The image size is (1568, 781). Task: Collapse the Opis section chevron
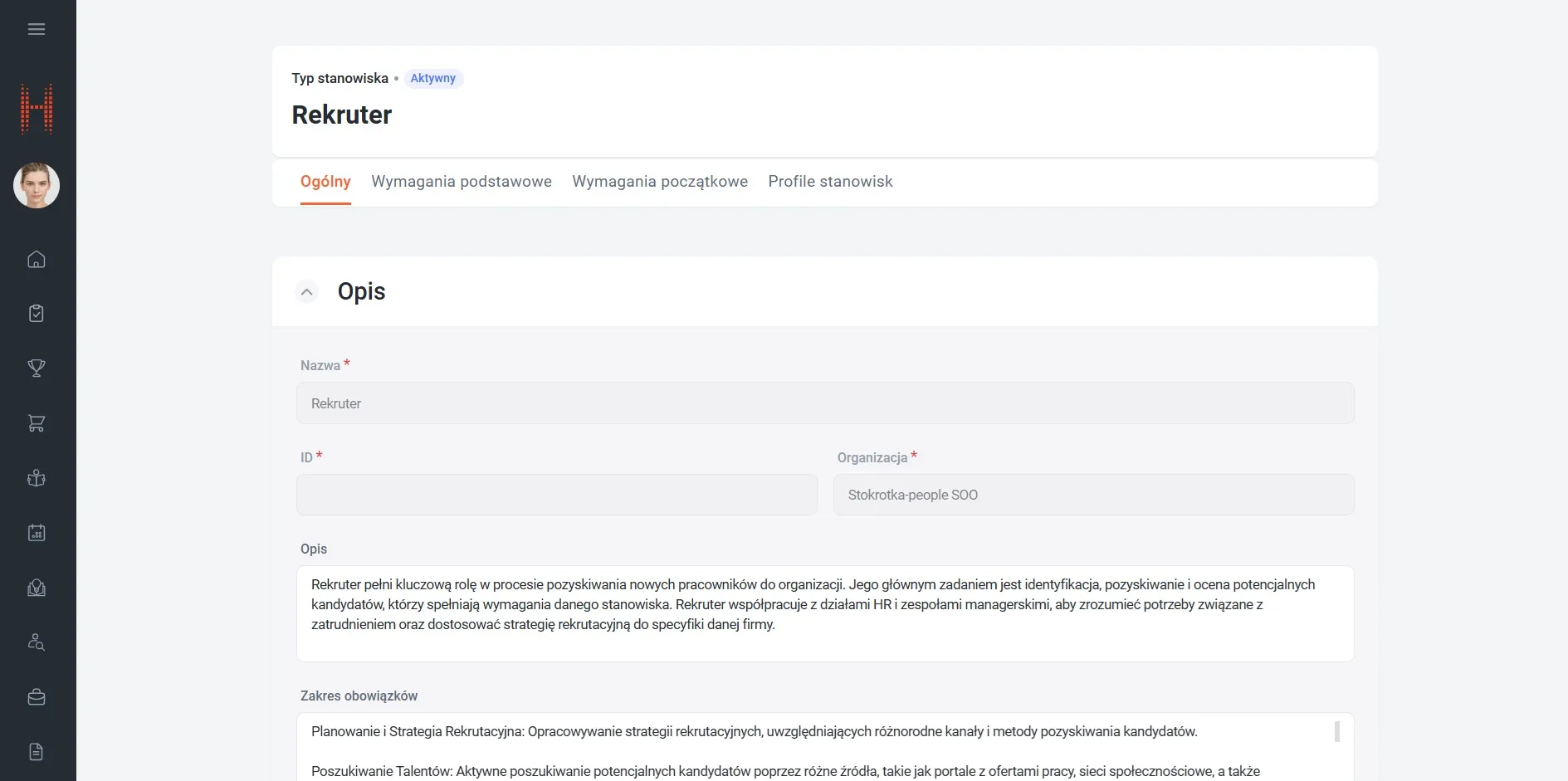[307, 292]
